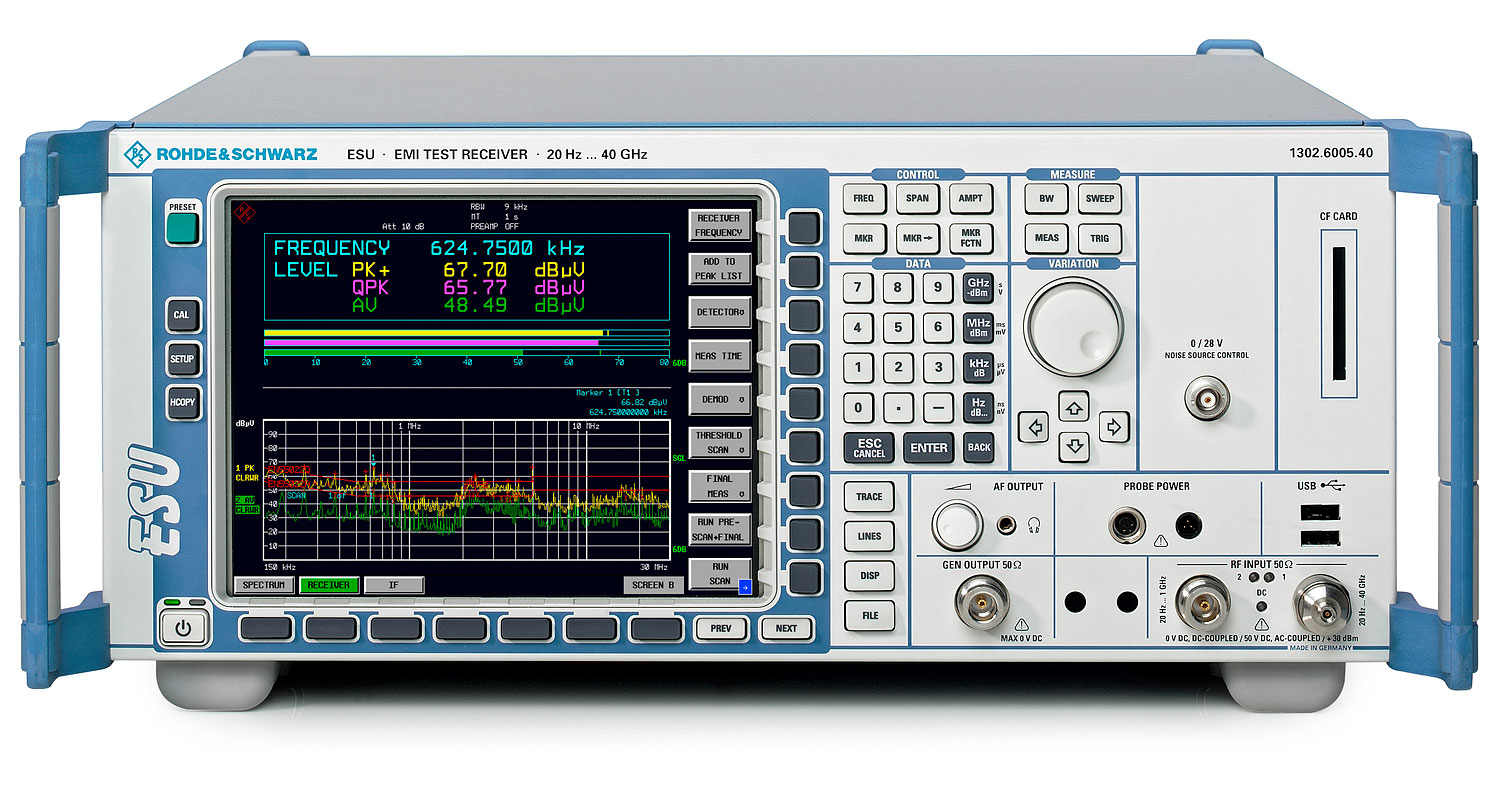Click the noise source control BNC connector

[x=1206, y=400]
